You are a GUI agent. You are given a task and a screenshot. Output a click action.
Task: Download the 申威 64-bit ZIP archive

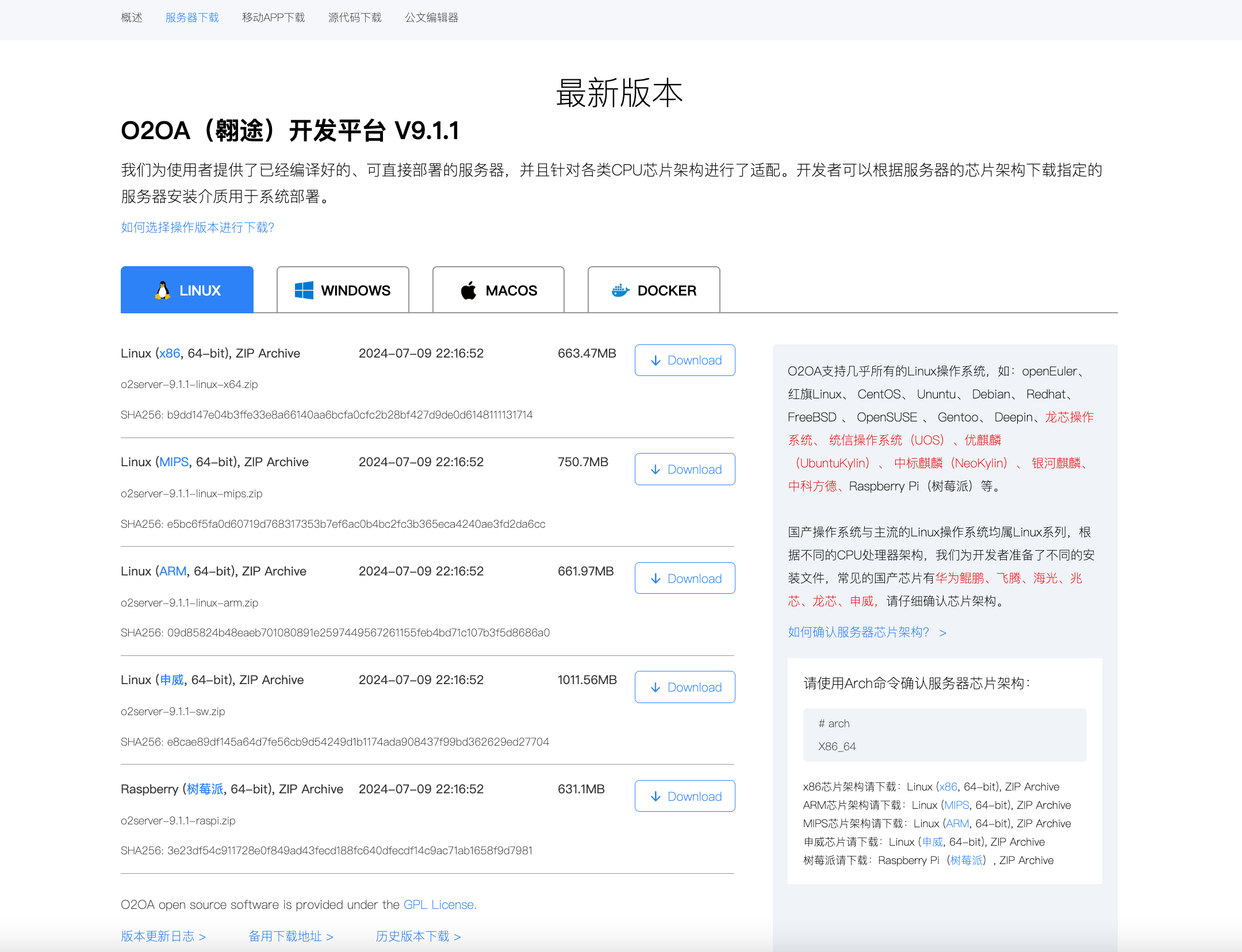point(684,687)
